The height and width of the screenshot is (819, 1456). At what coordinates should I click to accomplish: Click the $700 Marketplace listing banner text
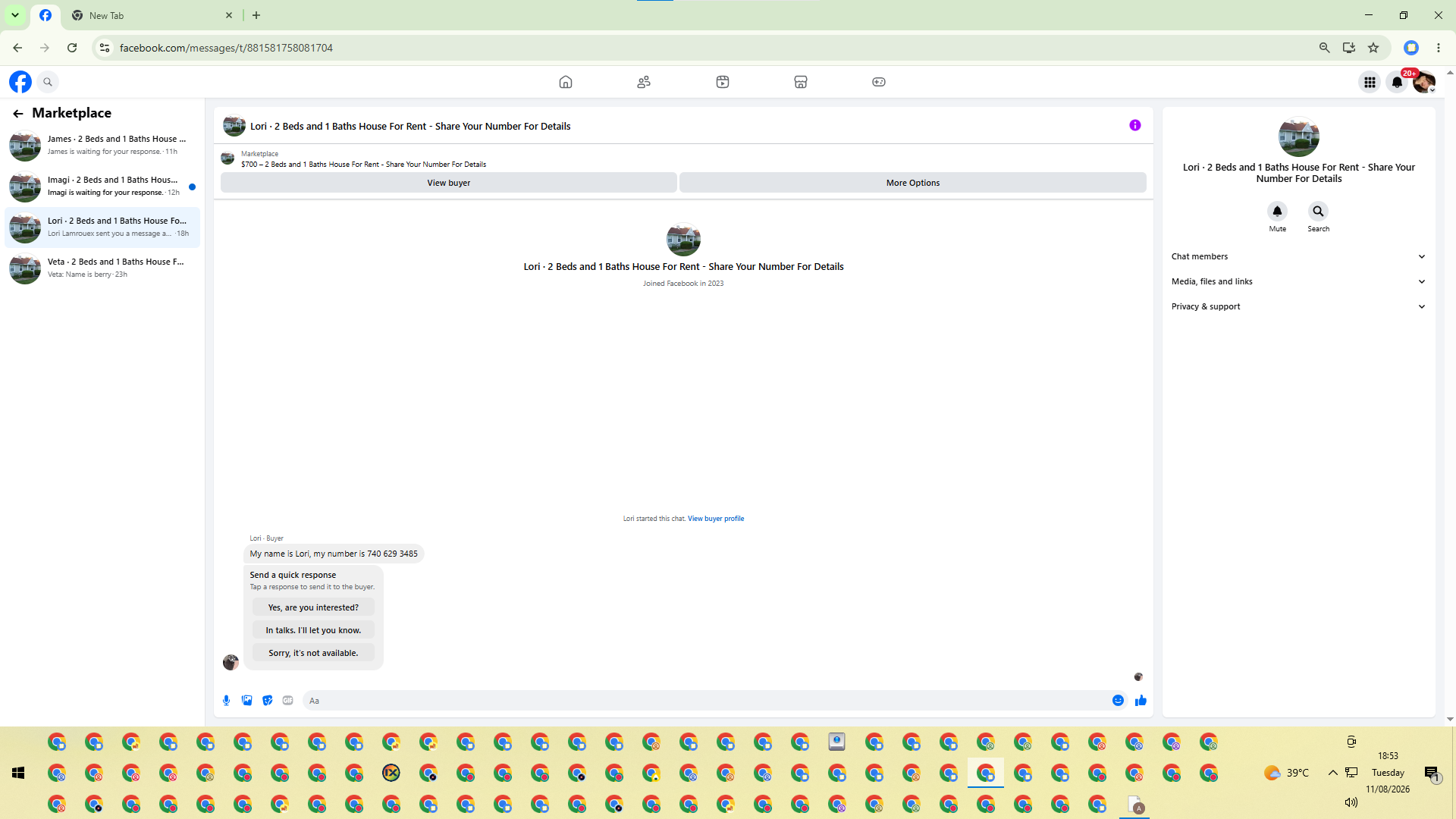click(x=363, y=165)
